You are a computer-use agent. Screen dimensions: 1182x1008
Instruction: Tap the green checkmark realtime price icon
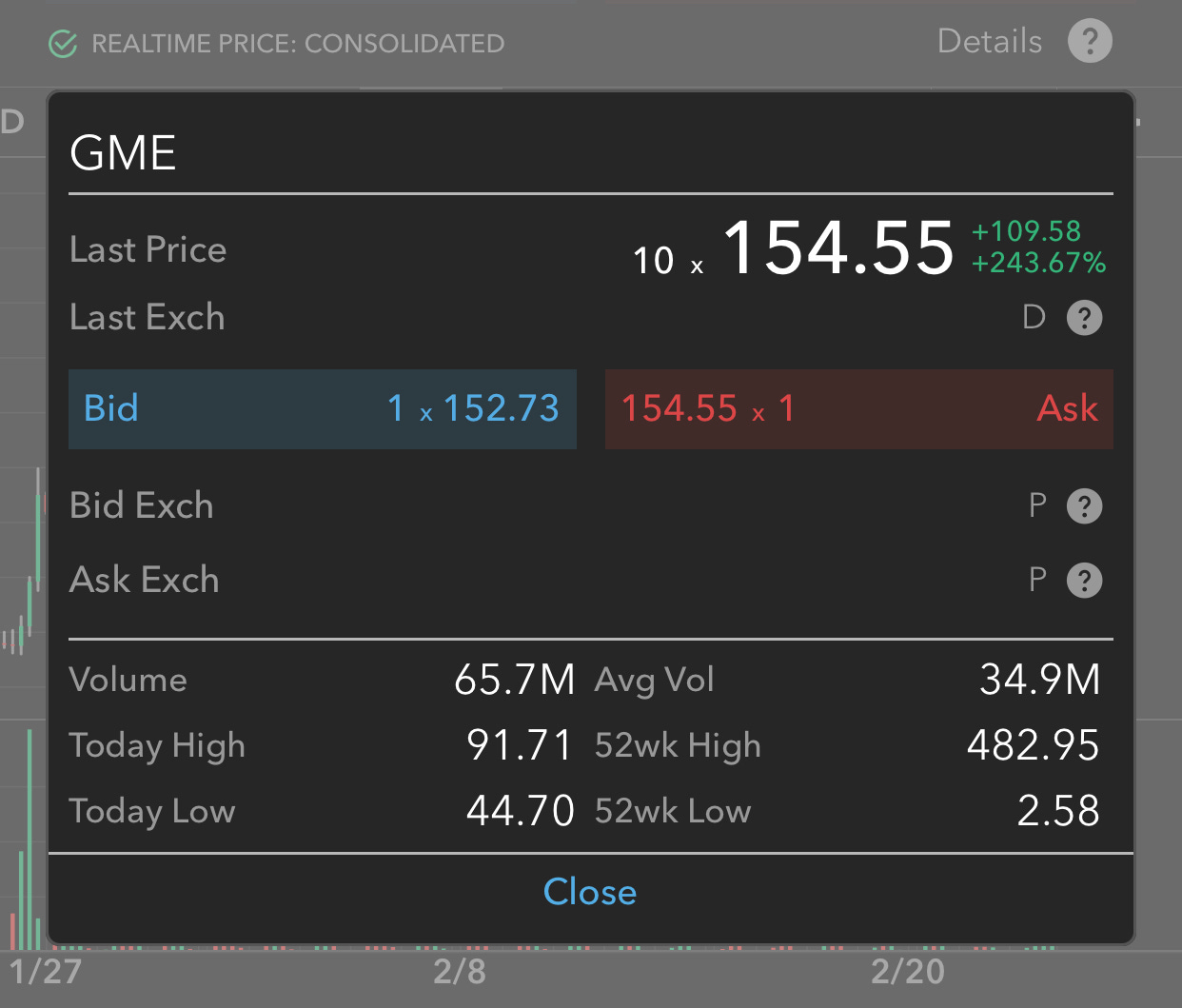click(x=63, y=44)
